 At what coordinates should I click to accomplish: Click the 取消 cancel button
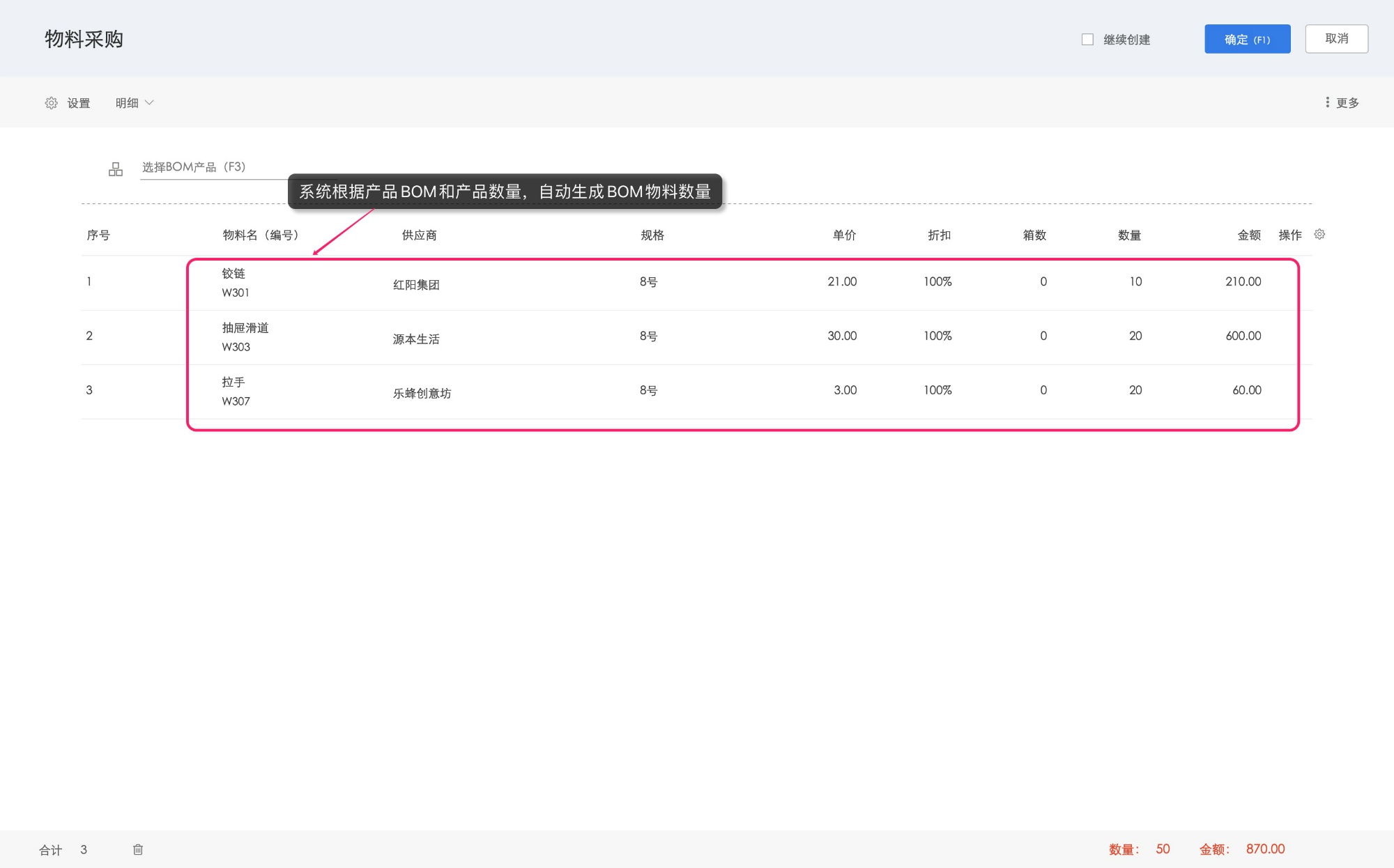[1336, 39]
